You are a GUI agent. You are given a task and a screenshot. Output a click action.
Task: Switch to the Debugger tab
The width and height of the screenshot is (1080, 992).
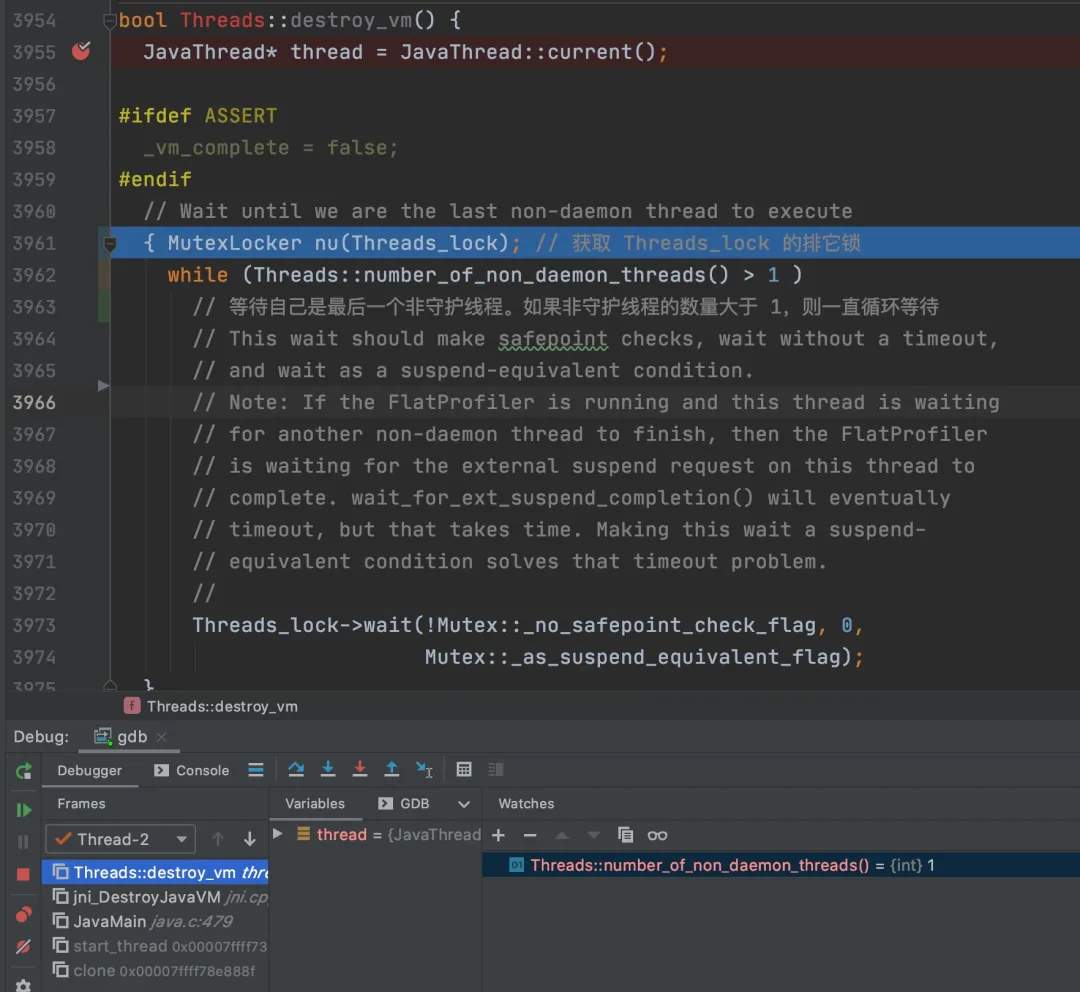(90, 770)
